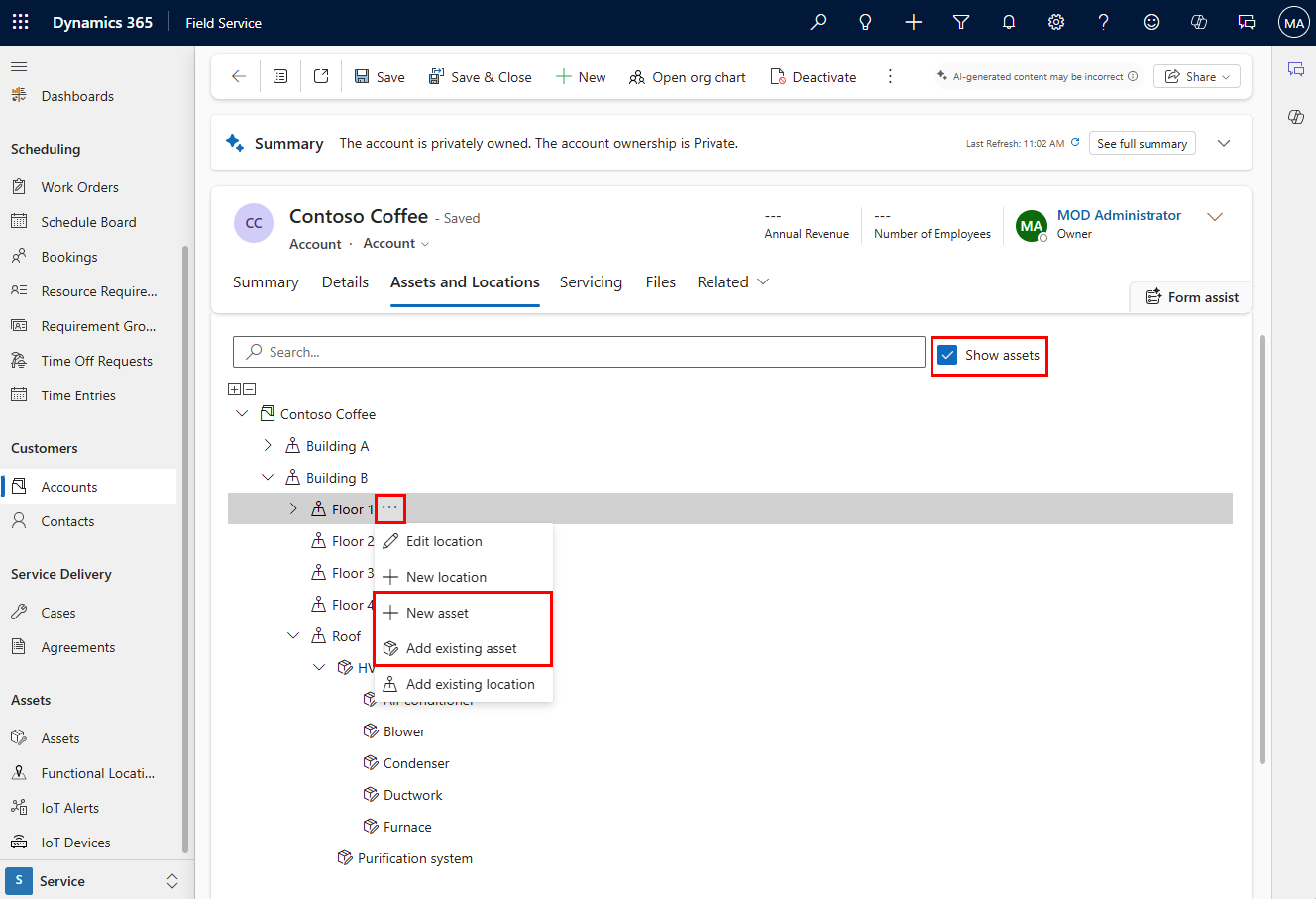Expand the Building A location node
This screenshot has height=899, width=1316.
tap(267, 445)
